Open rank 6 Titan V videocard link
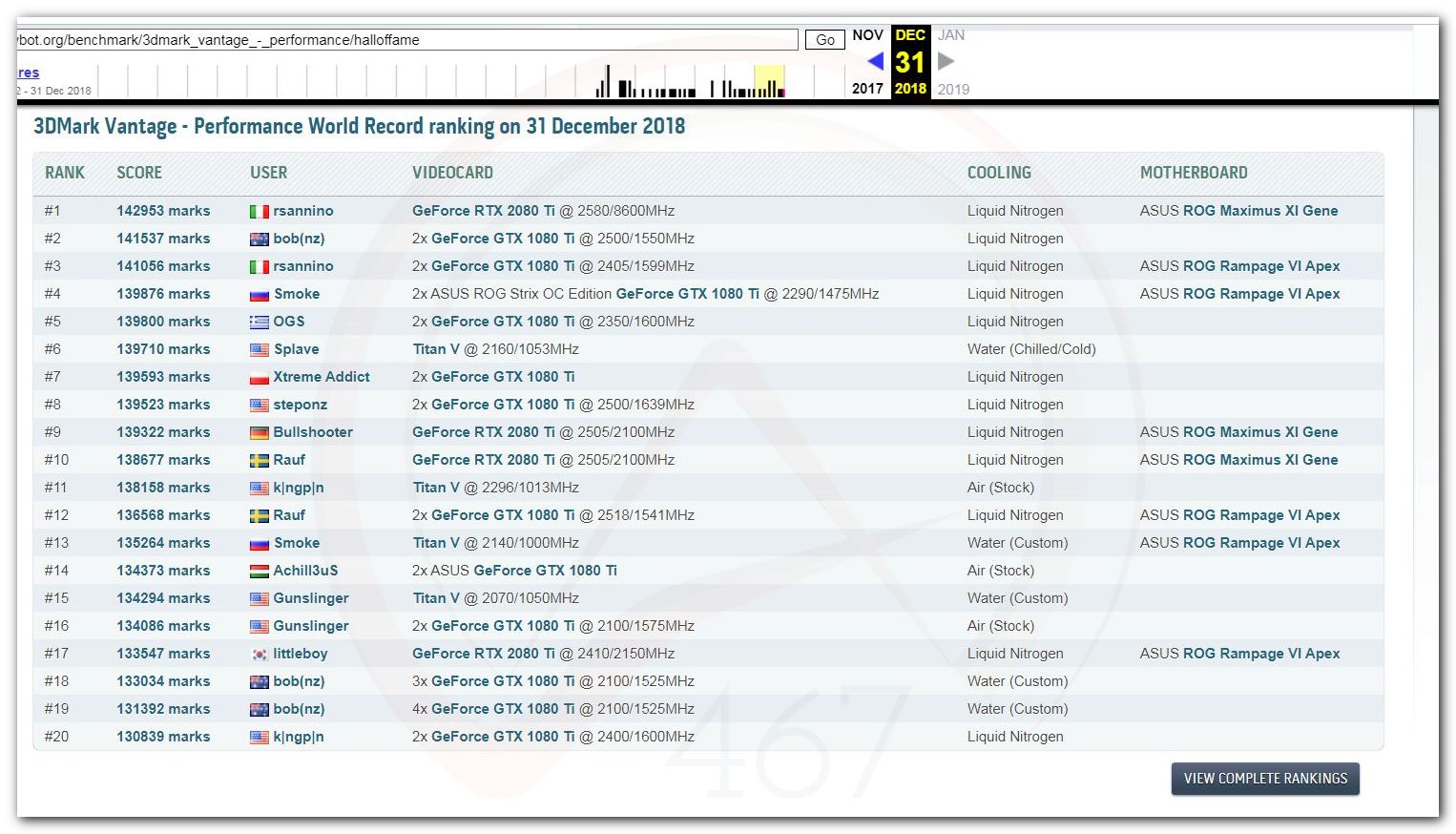Screen dimensions: 1456x834 click(436, 349)
